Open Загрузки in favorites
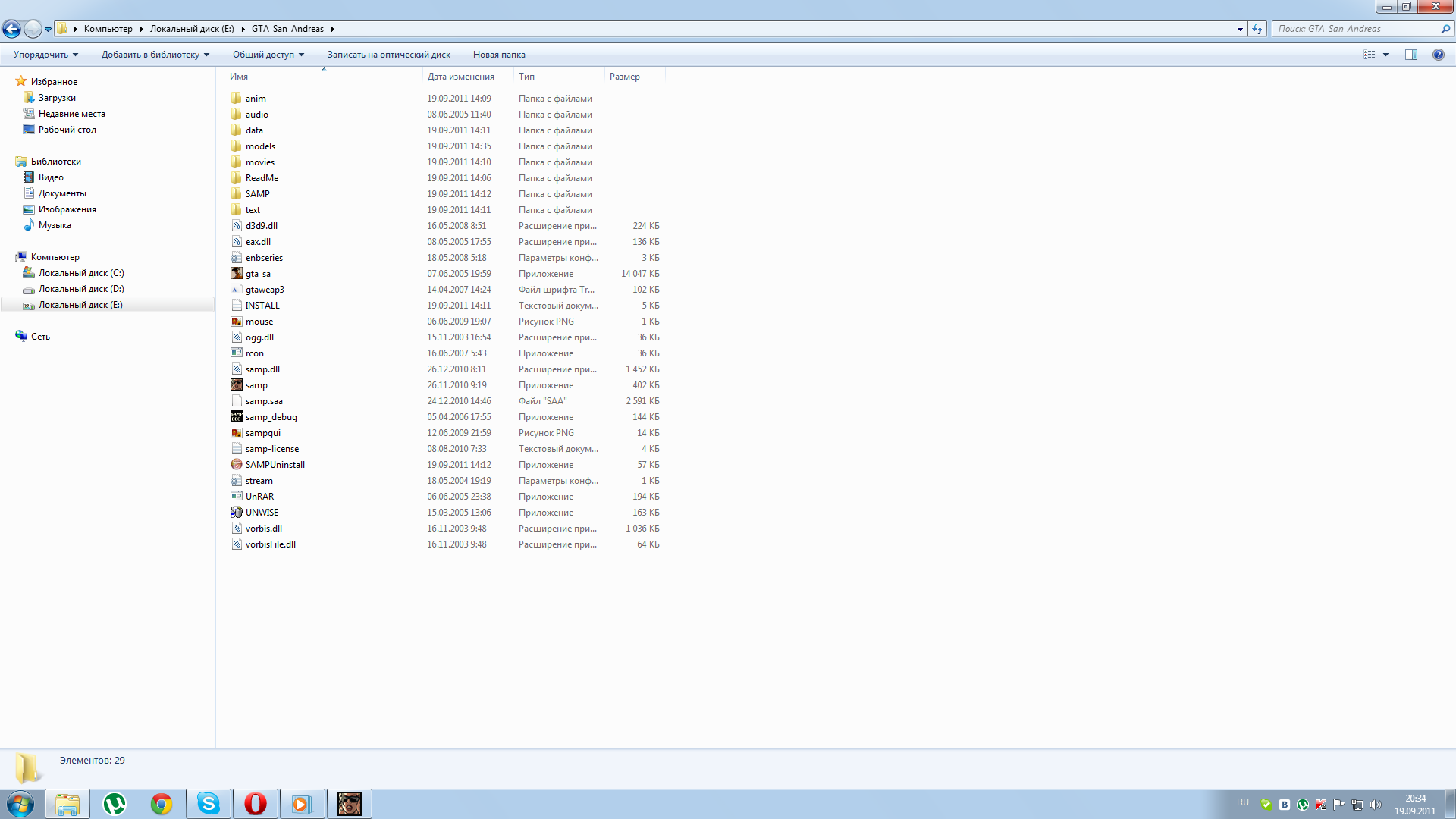The width and height of the screenshot is (1456, 819). pos(57,98)
